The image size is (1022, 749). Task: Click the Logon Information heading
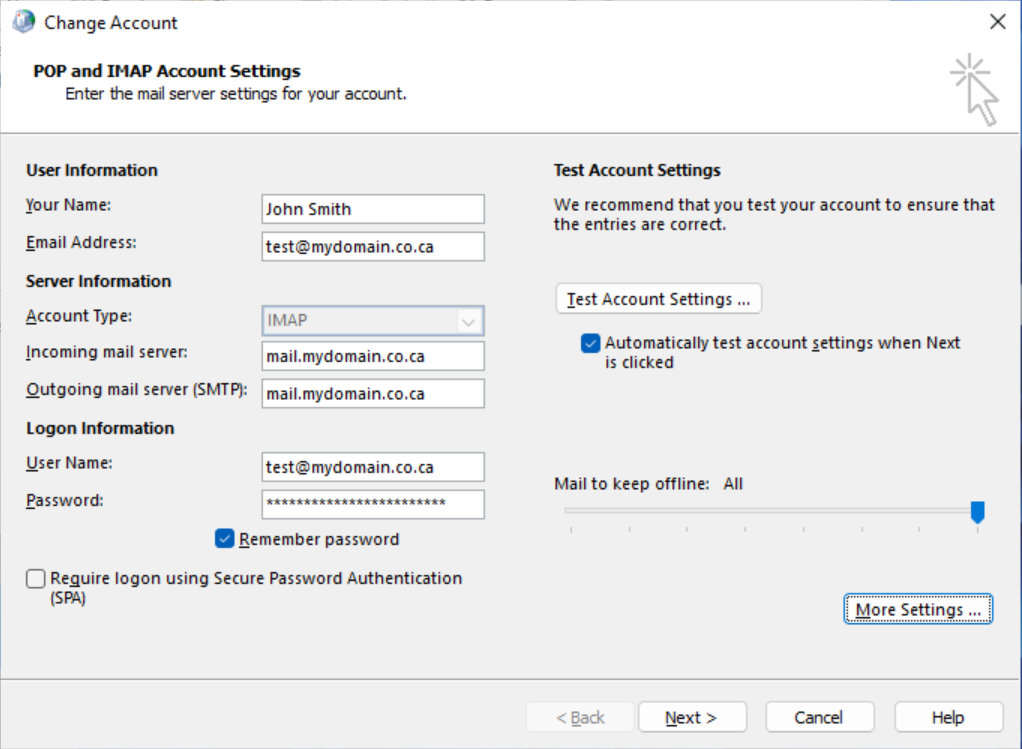pos(100,428)
